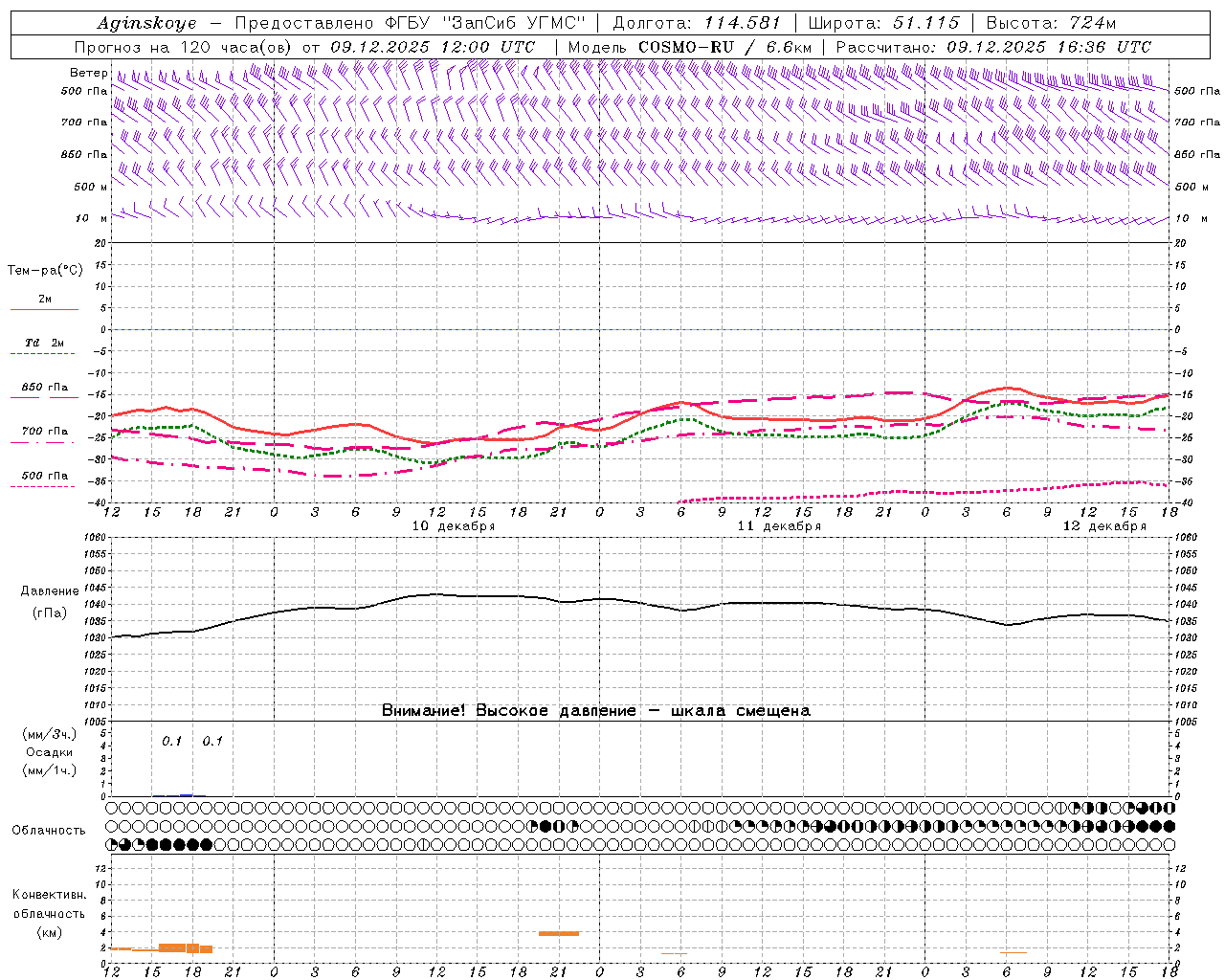This screenshot has height=980, width=1225.
Task: Click the 'Тем-ра(°C)' temperature label
Action: 45,271
